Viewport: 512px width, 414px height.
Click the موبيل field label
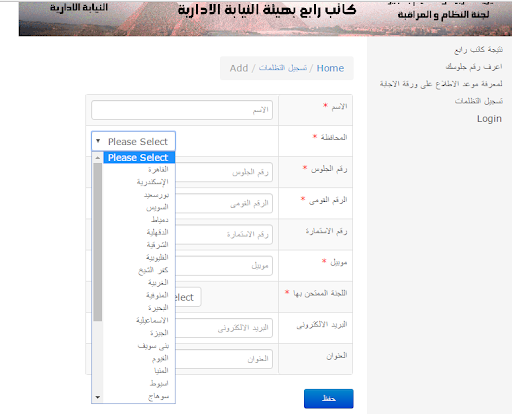(339, 262)
